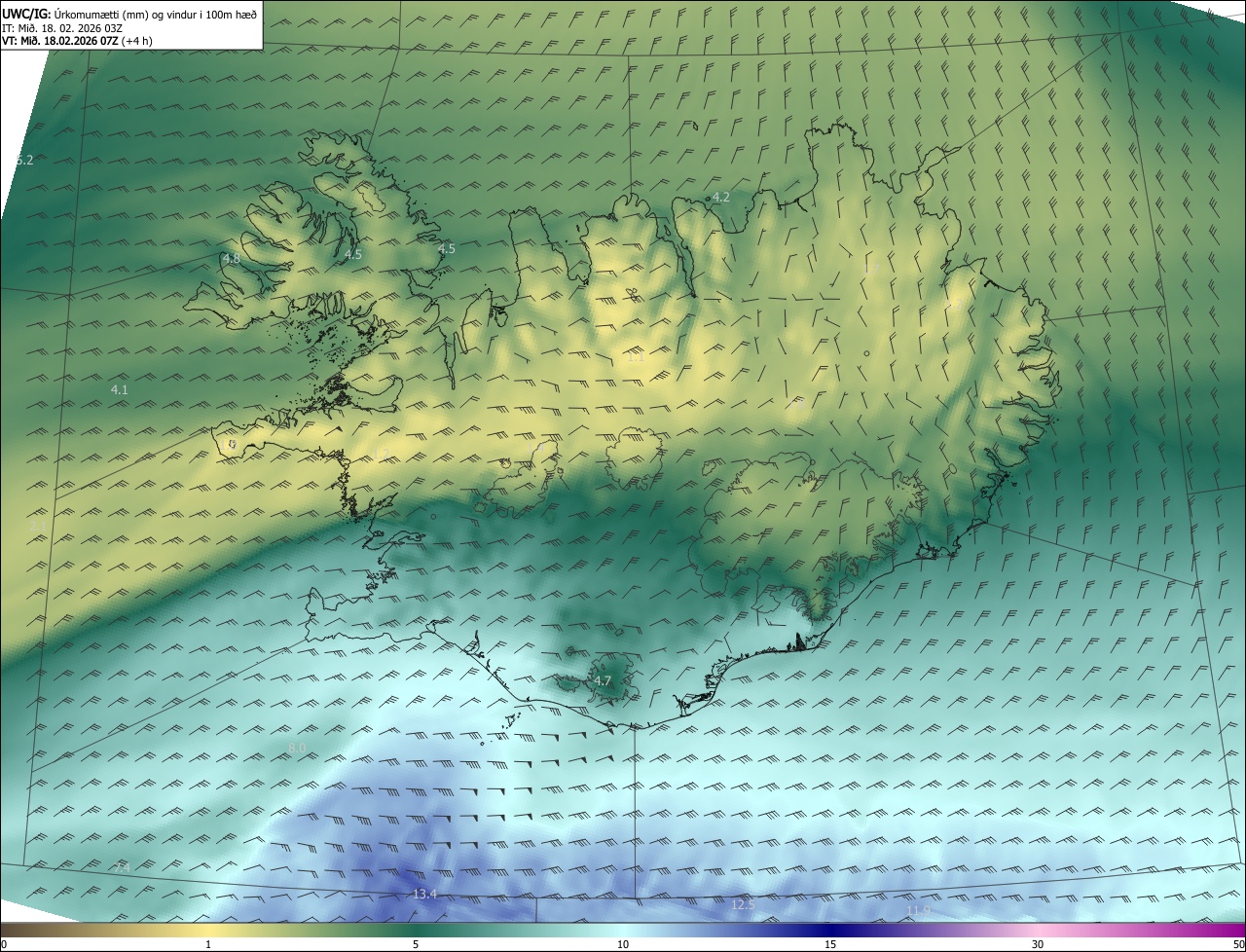
Task: Click the "VT: Mið. 18.02.2026 07Z (+4 h)" line
Action: tap(77, 41)
